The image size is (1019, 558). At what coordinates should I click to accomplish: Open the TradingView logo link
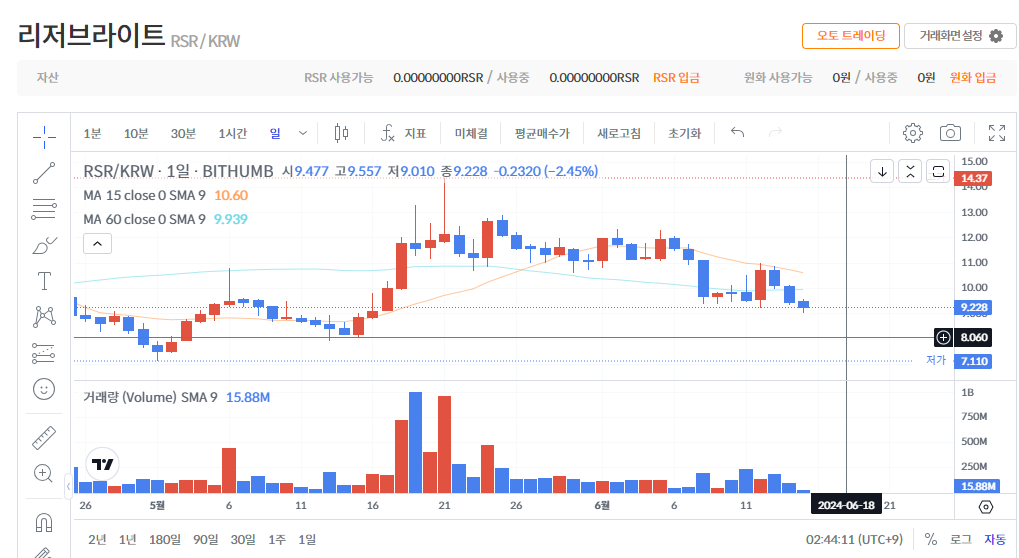(x=103, y=464)
